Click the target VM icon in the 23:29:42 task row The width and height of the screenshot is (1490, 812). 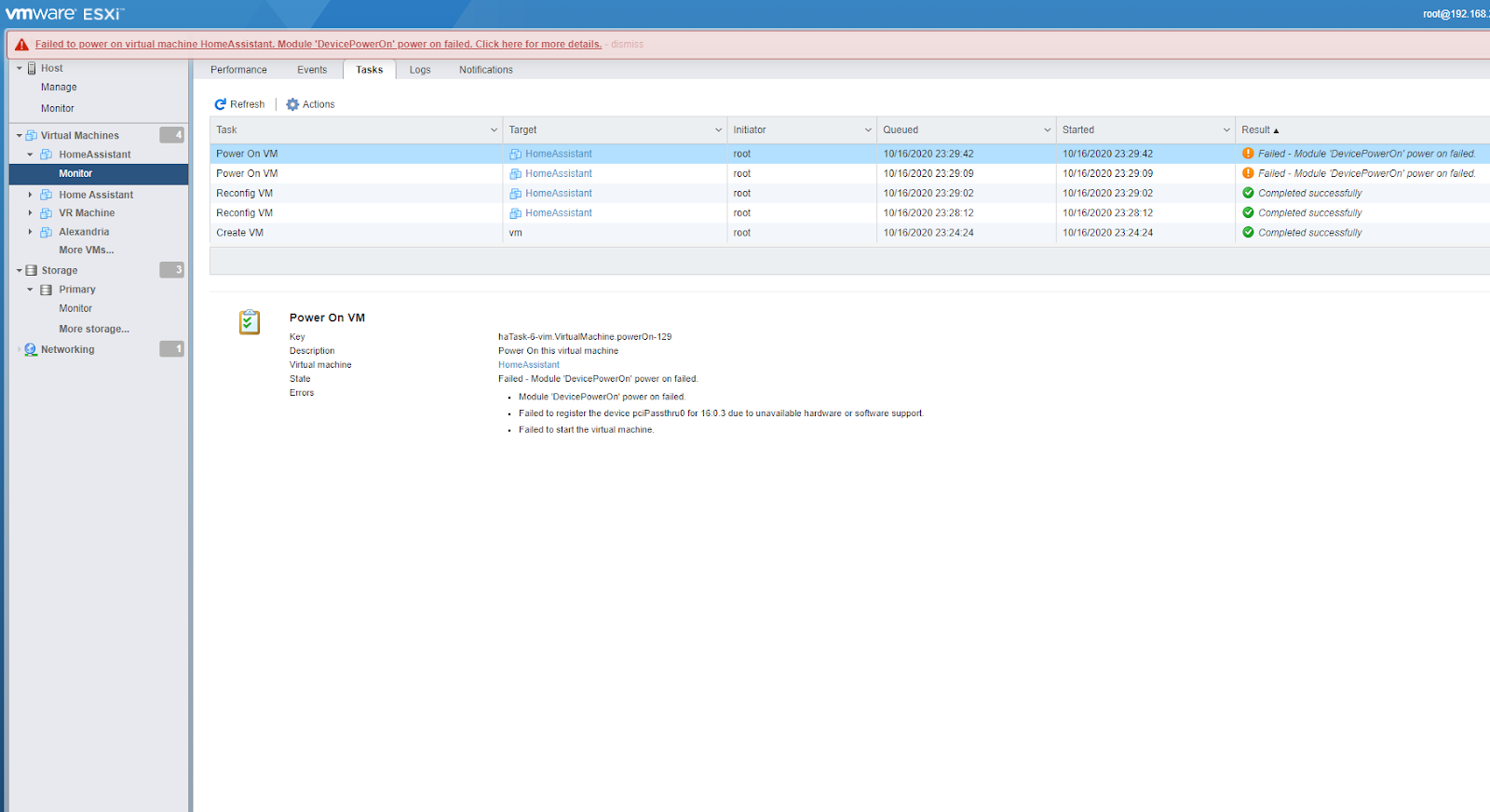tap(515, 154)
